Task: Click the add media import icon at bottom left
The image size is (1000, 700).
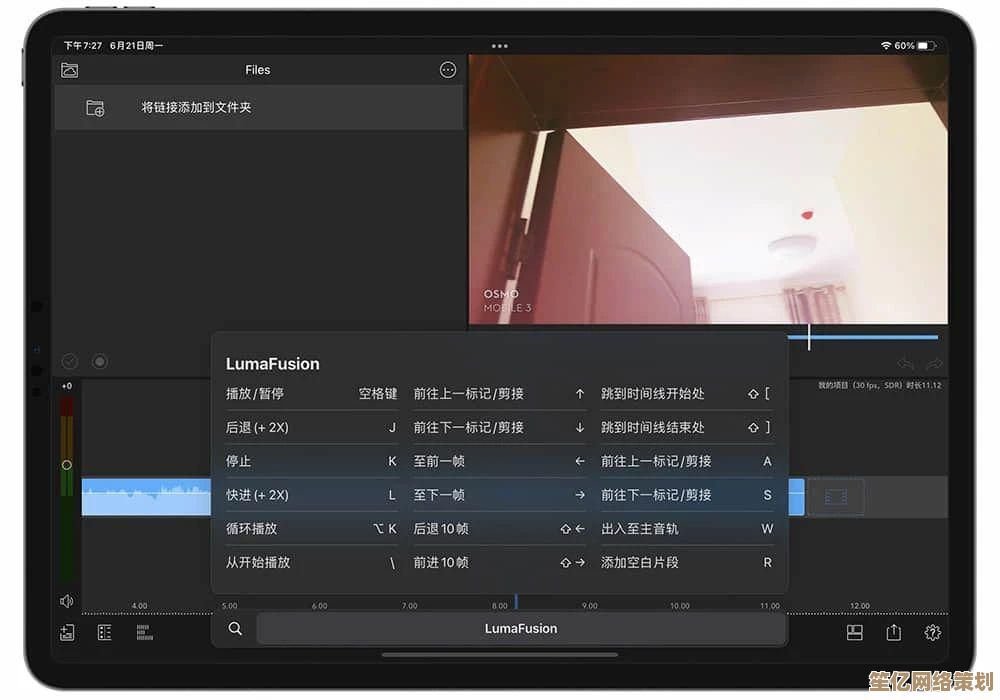Action: coord(67,632)
